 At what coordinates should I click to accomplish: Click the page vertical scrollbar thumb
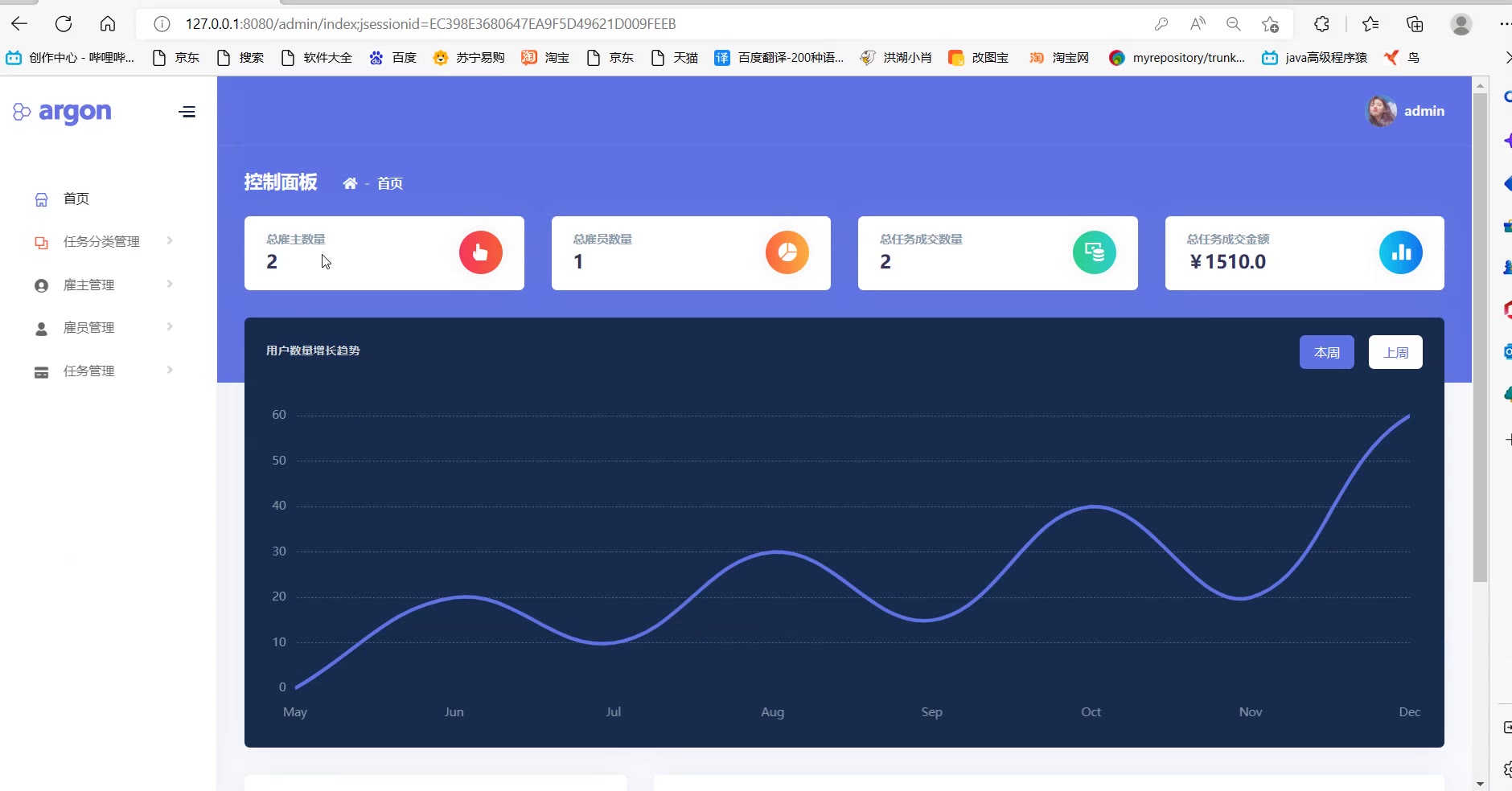1480,338
